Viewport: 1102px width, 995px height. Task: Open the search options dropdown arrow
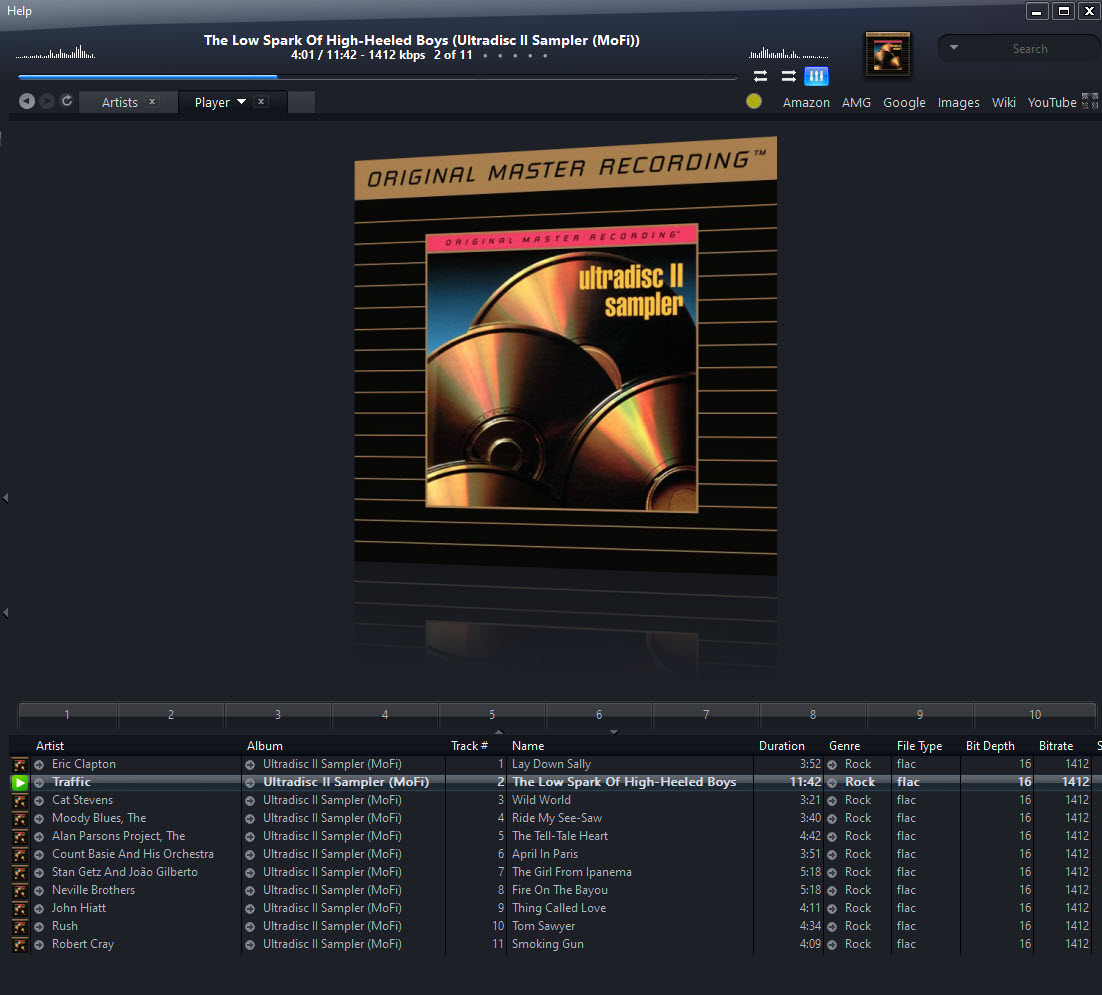tap(954, 48)
